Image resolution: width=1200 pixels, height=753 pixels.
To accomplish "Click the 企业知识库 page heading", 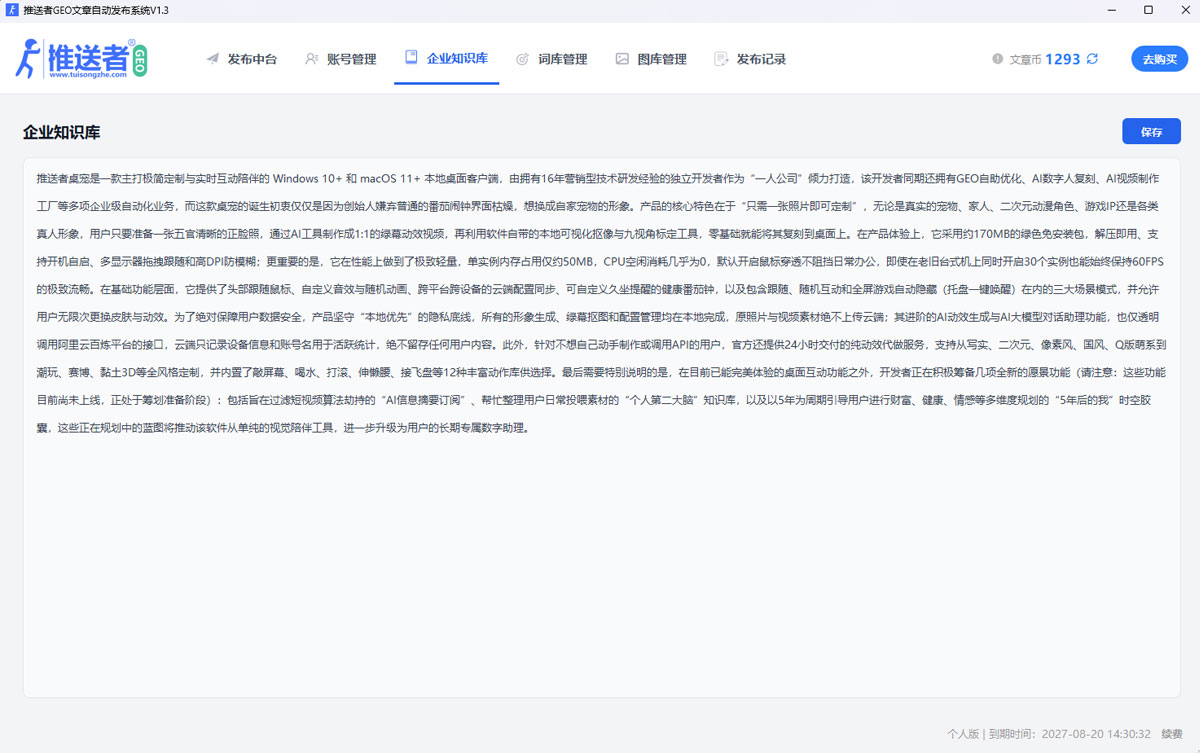I will click(62, 132).
